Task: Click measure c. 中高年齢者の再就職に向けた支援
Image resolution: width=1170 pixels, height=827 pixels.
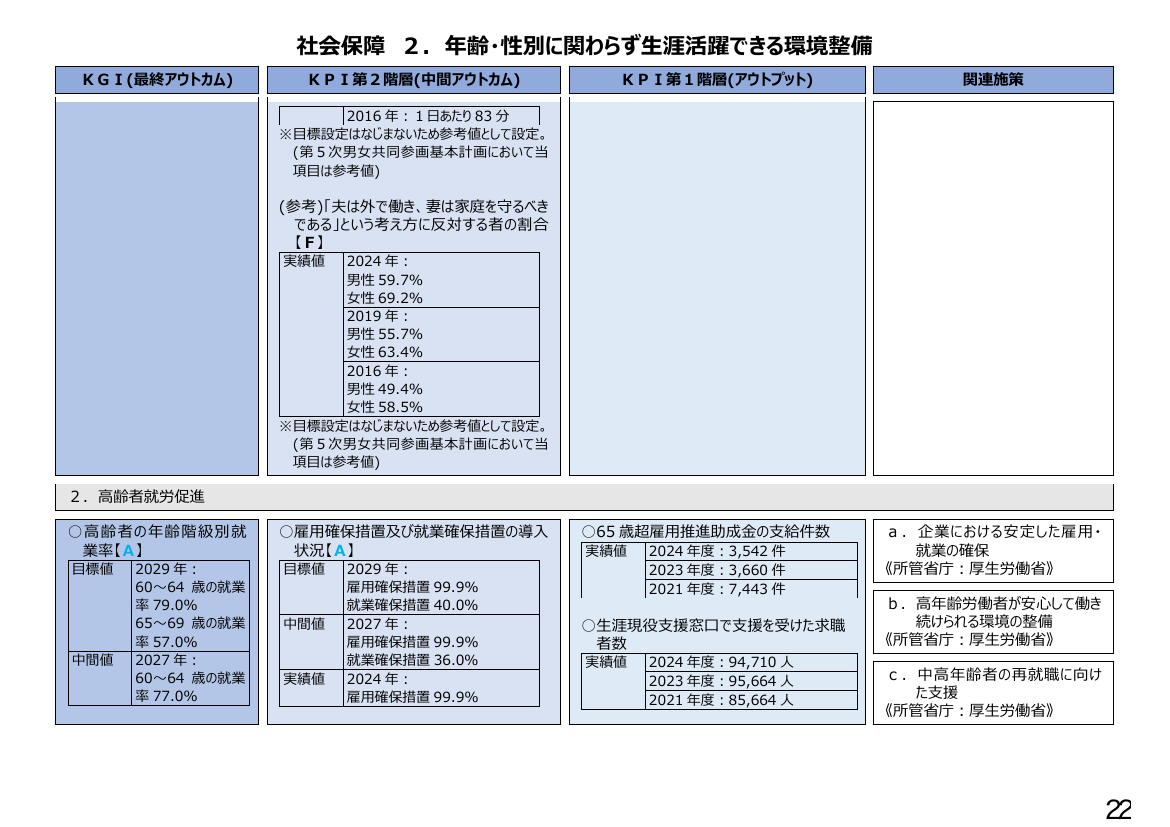Action: click(993, 693)
